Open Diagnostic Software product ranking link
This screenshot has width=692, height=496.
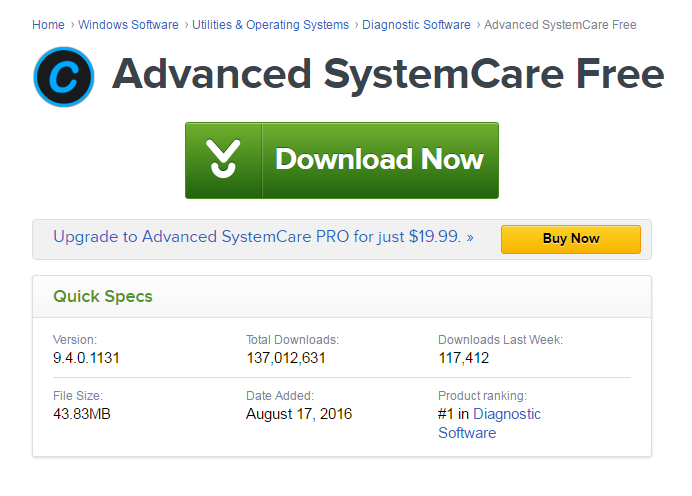pyautogui.click(x=489, y=423)
